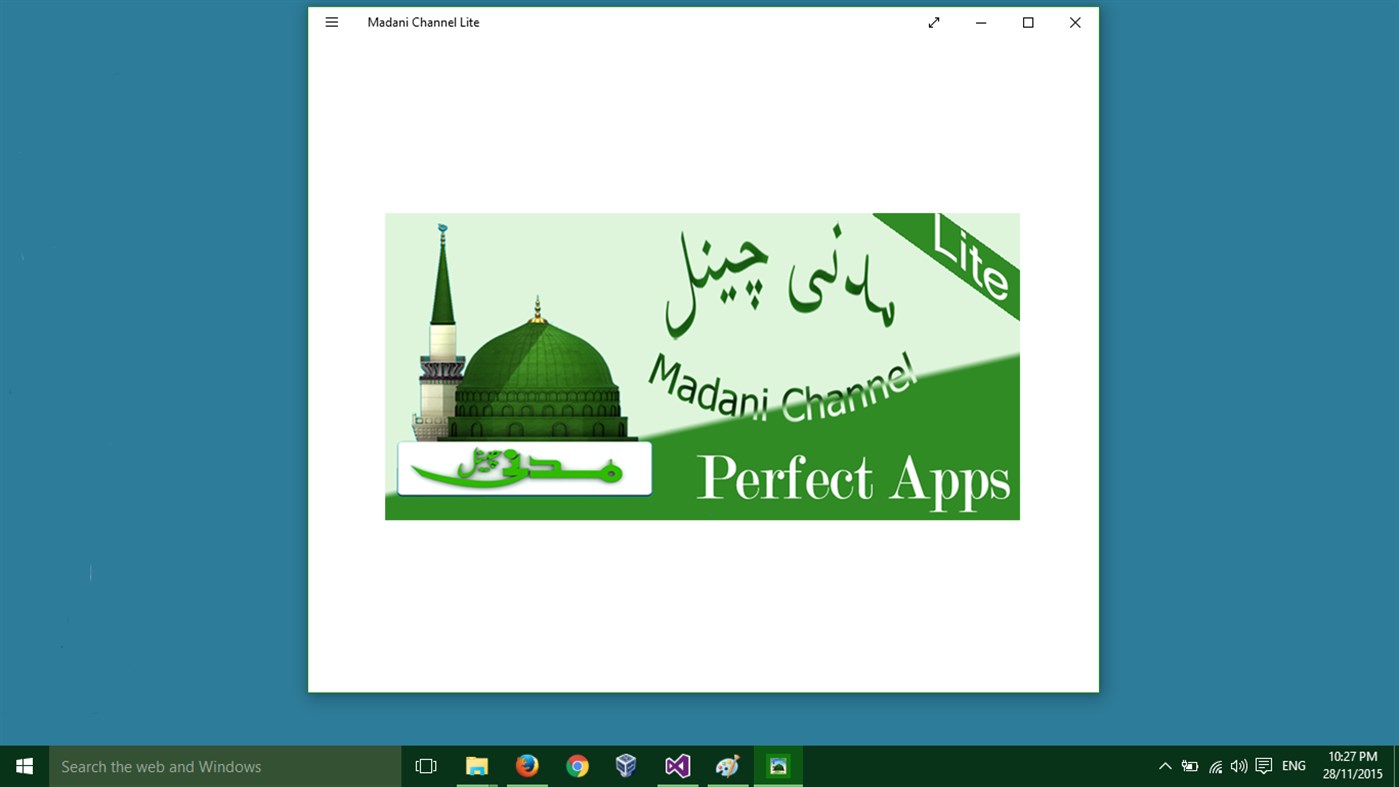Launch Paint from the taskbar
Screen dimensions: 1399x787
(x=727, y=765)
